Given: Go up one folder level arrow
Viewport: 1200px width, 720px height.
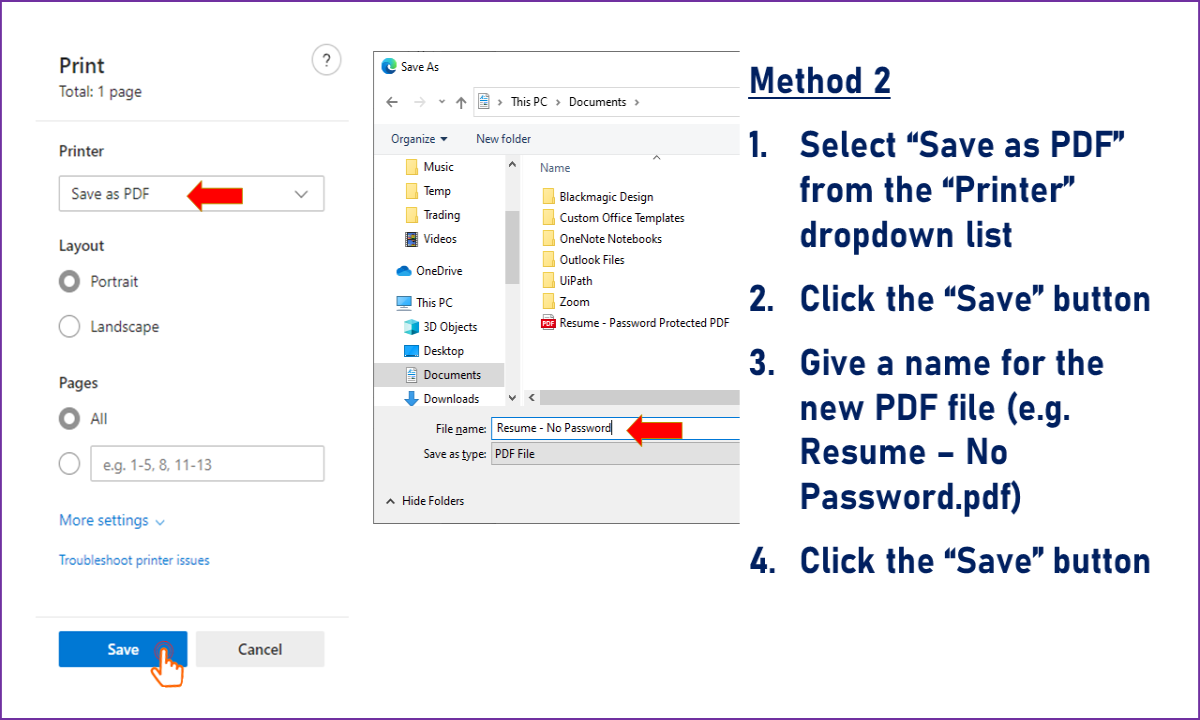Looking at the screenshot, I should [461, 102].
